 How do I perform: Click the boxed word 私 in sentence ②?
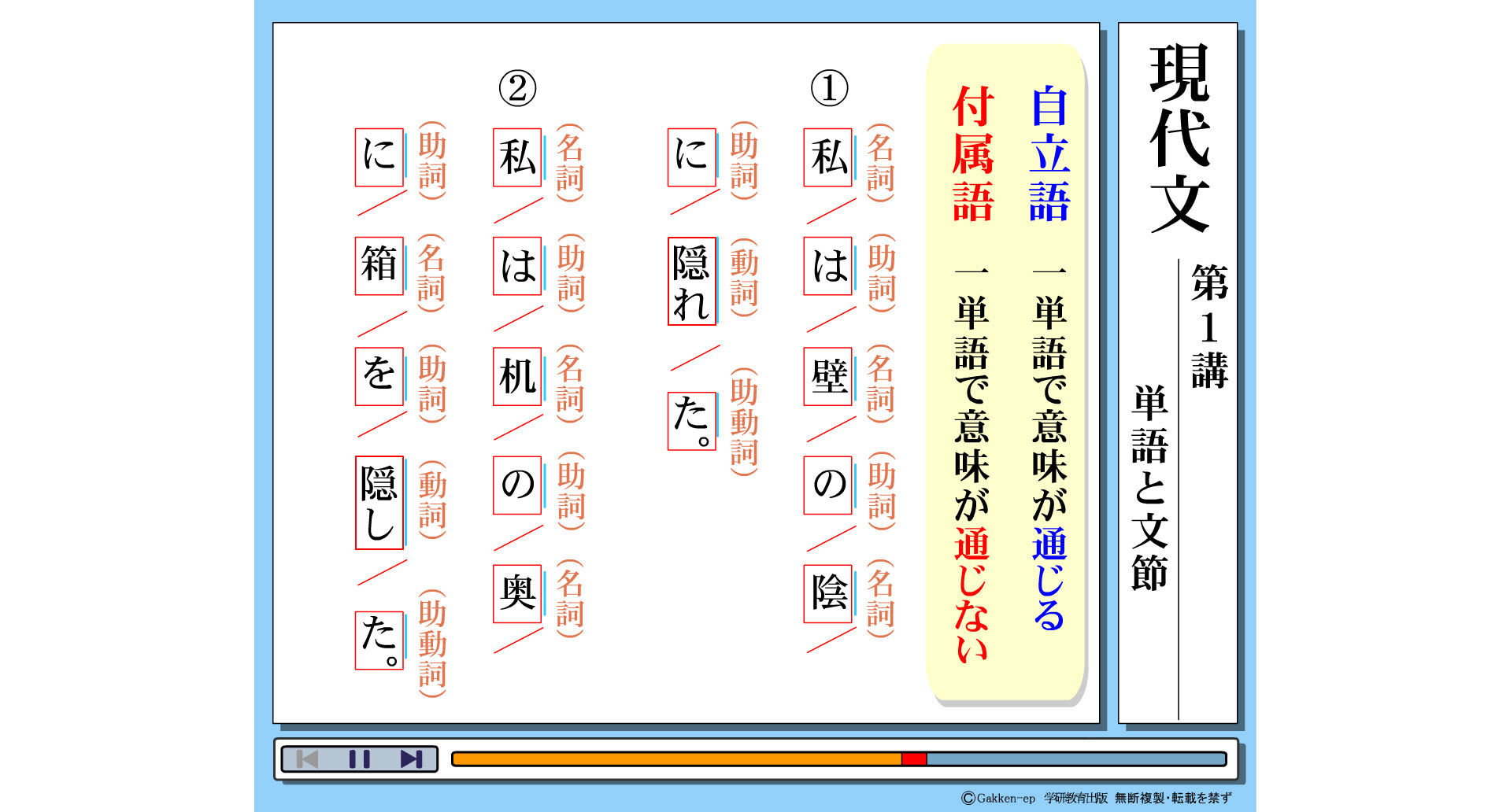pos(517,157)
